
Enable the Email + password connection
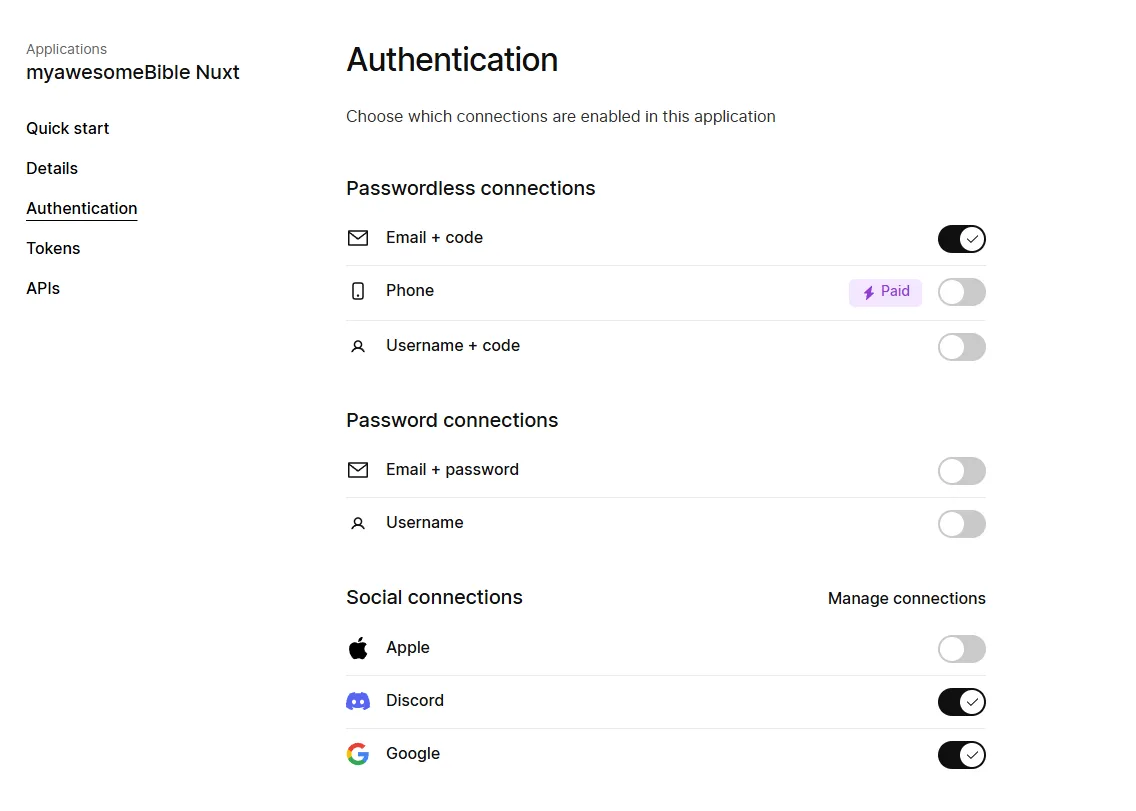pos(961,471)
